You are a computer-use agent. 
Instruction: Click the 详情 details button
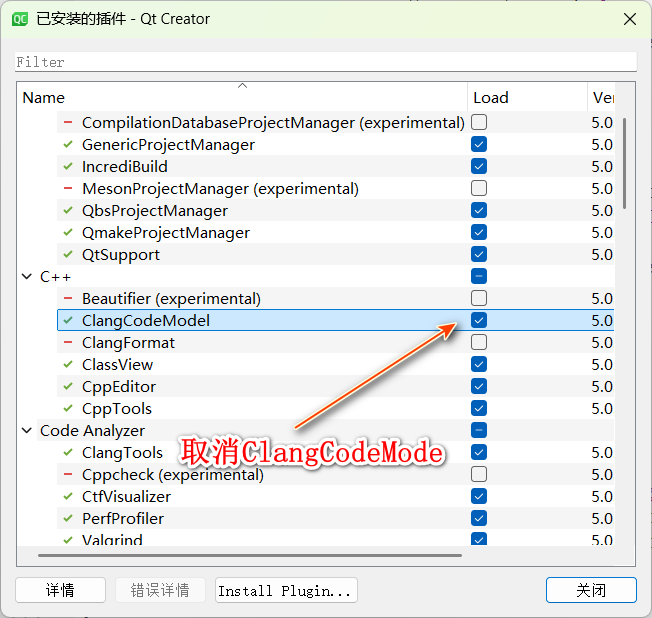click(x=60, y=590)
